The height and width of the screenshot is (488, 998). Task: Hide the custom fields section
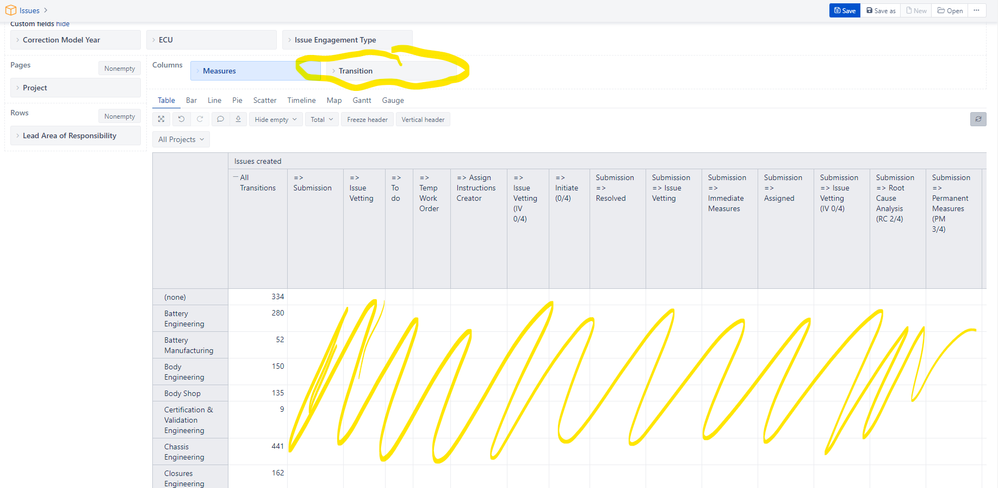[62, 24]
